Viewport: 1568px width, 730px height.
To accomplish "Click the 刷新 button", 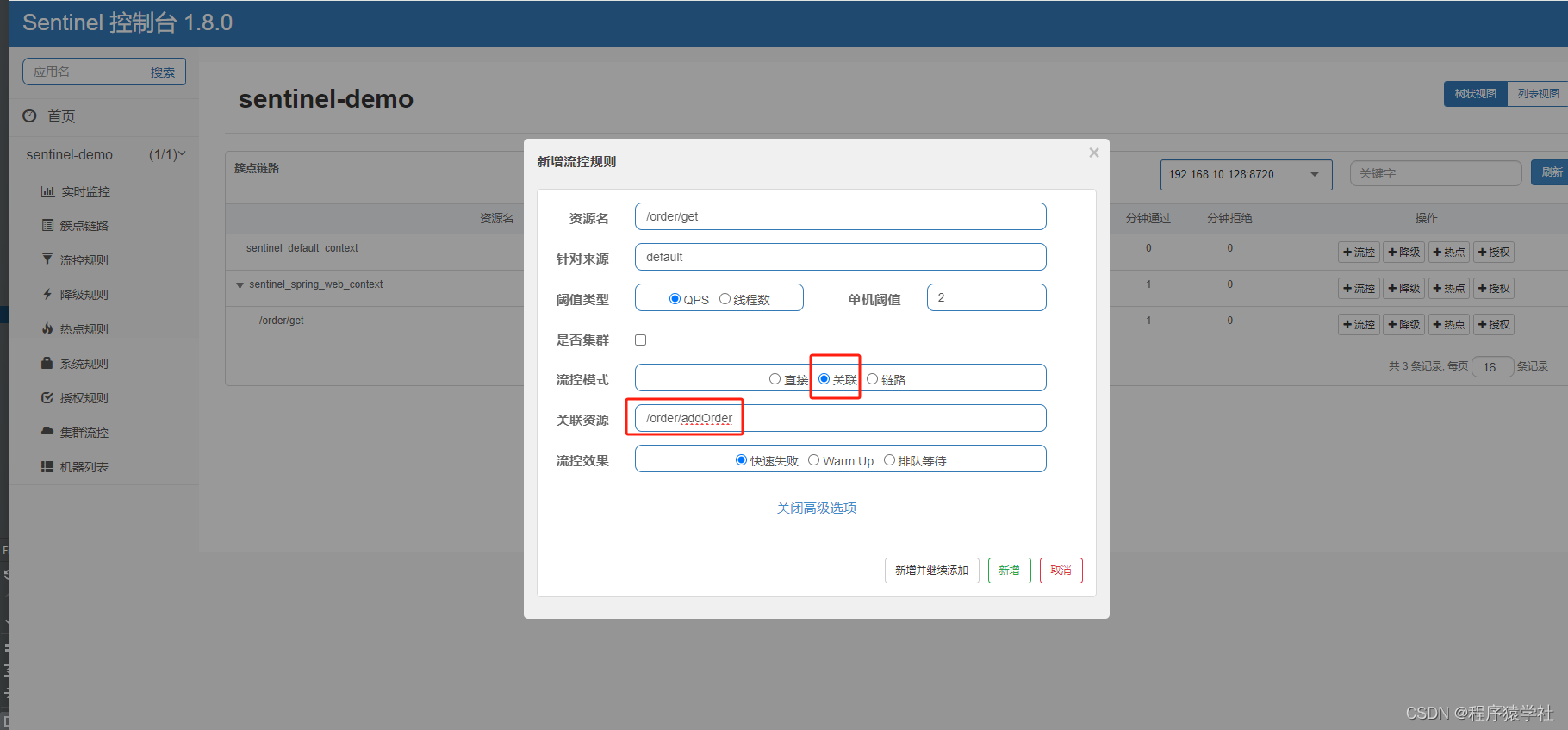I will 1550,172.
